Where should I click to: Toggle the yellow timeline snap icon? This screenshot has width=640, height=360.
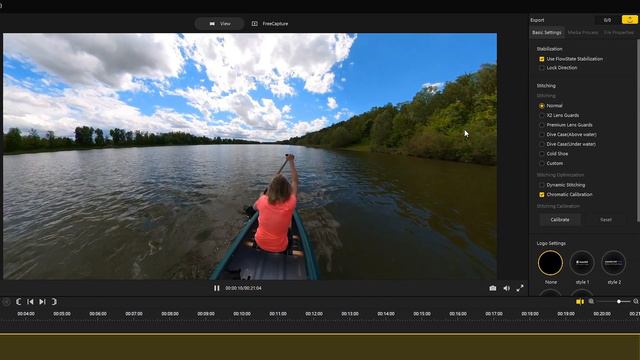[580, 302]
